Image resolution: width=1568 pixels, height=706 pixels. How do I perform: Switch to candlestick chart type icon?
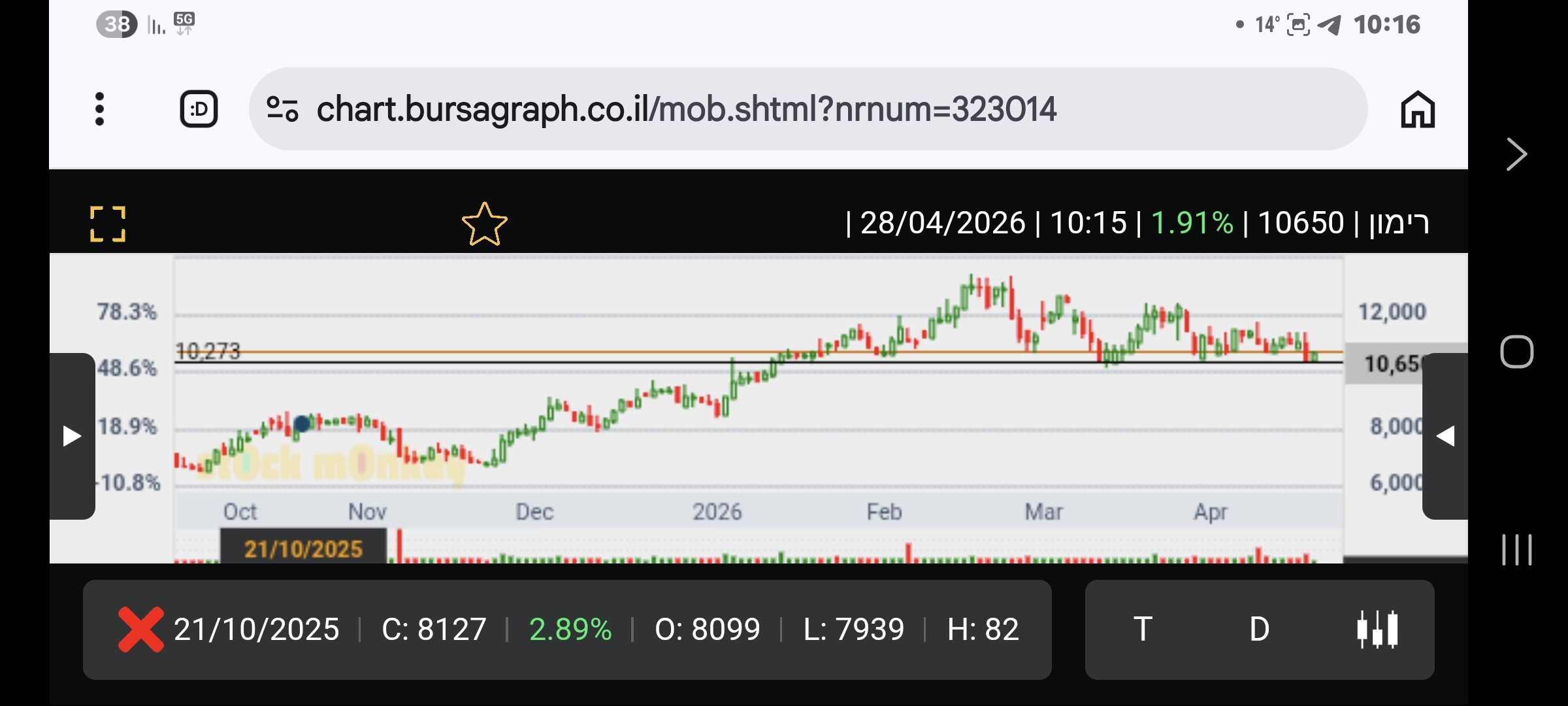pyautogui.click(x=1377, y=629)
